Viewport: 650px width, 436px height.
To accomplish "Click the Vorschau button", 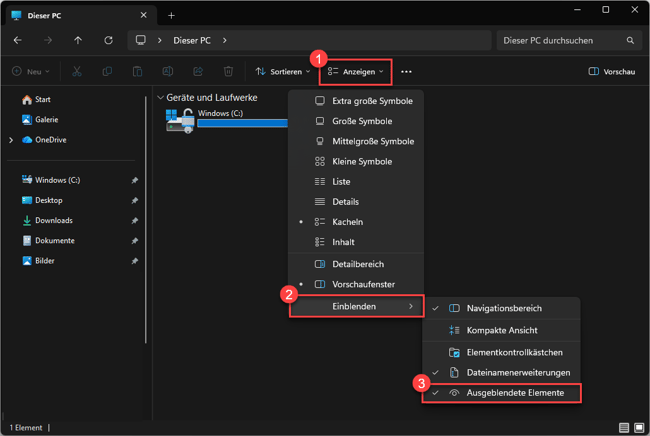I will 612,72.
